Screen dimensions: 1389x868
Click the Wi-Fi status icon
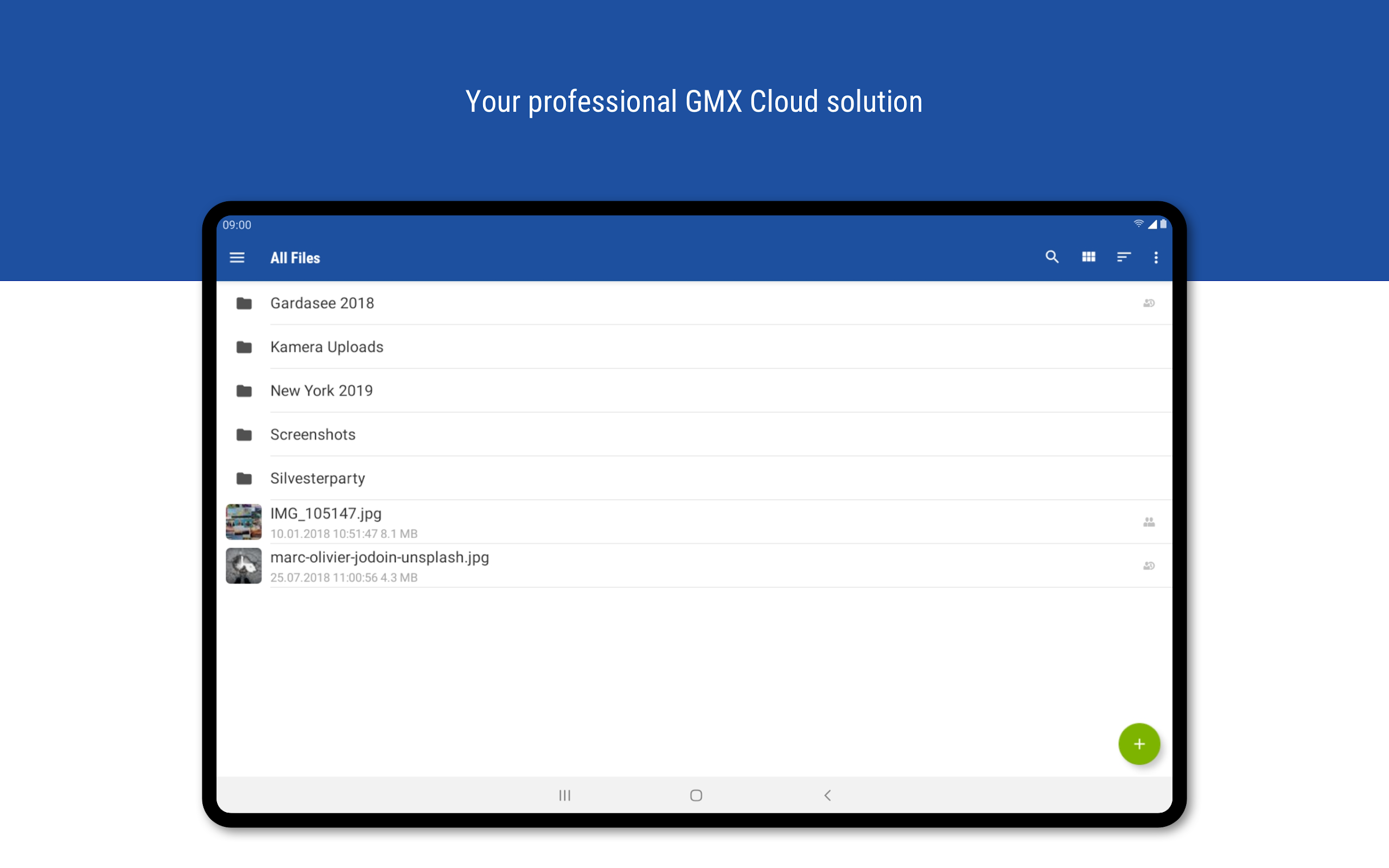(1138, 225)
